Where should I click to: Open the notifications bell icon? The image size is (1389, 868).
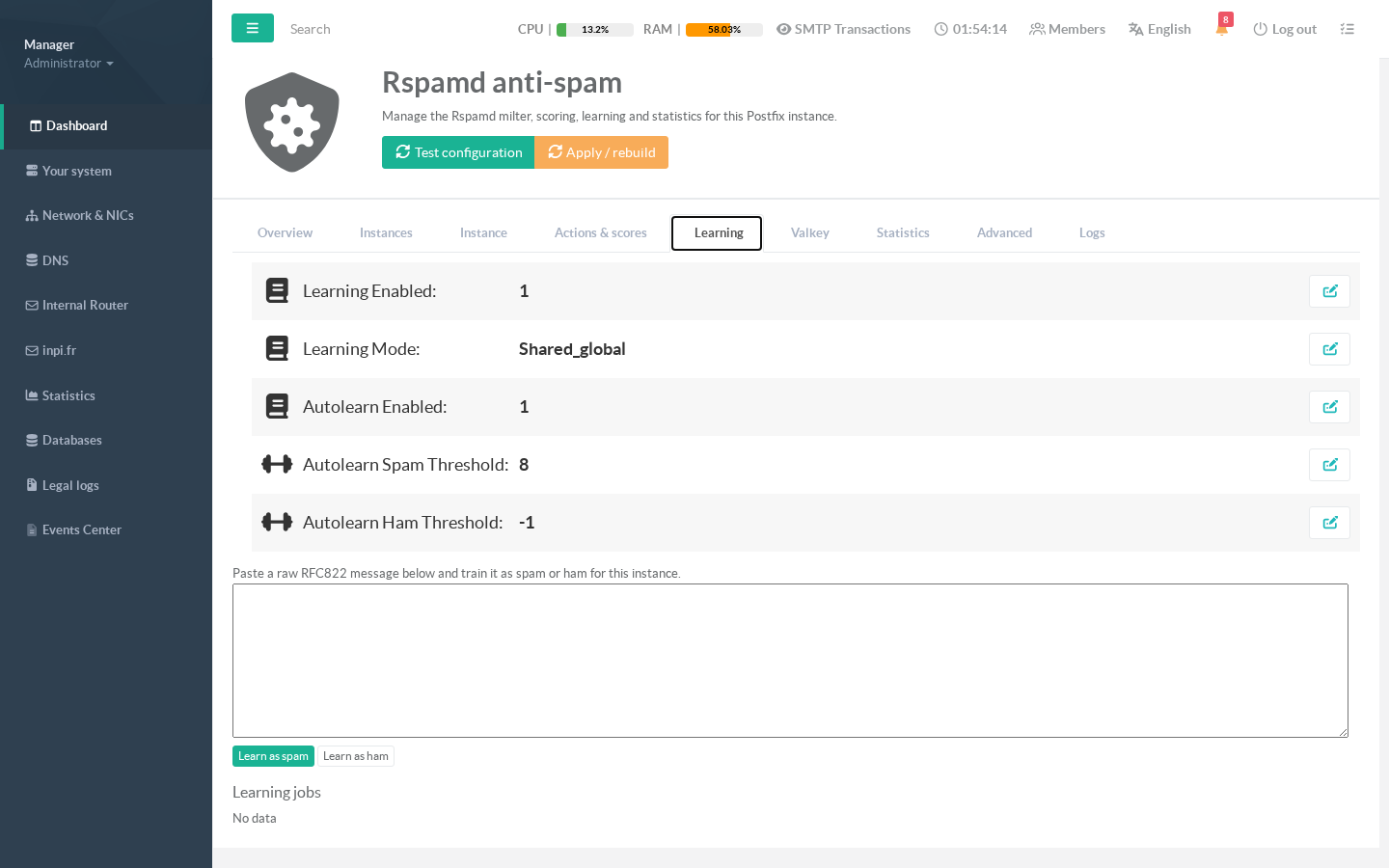1222,28
